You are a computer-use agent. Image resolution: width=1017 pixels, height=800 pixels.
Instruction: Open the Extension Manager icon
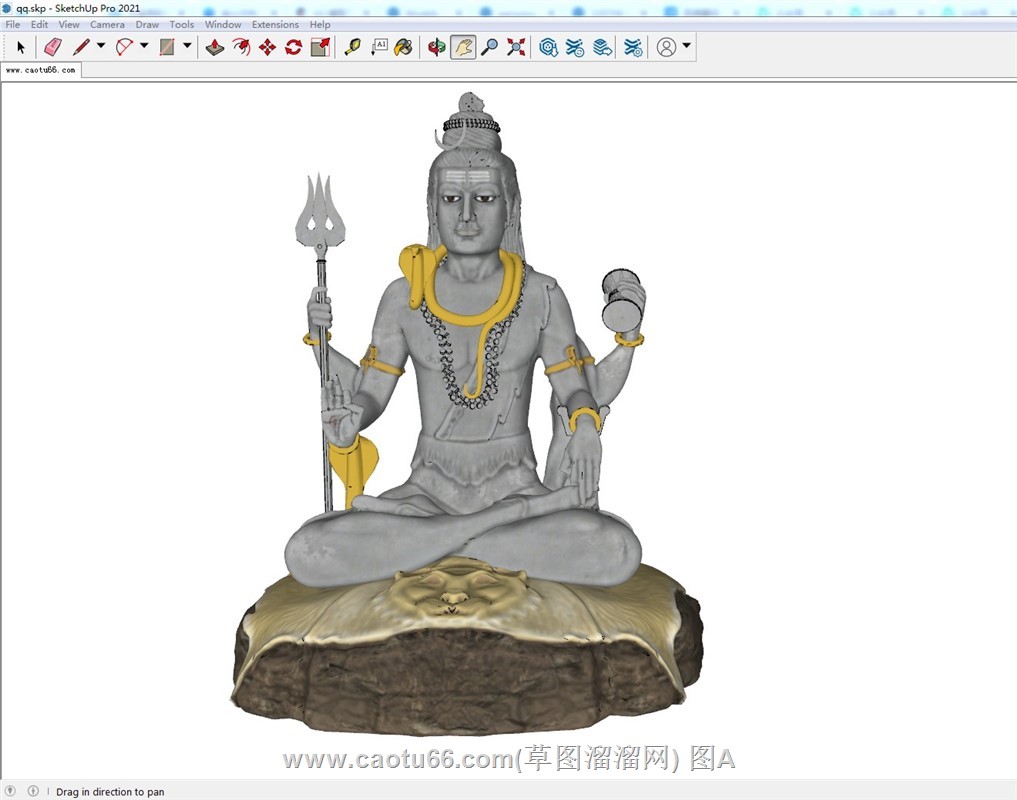[x=633, y=47]
